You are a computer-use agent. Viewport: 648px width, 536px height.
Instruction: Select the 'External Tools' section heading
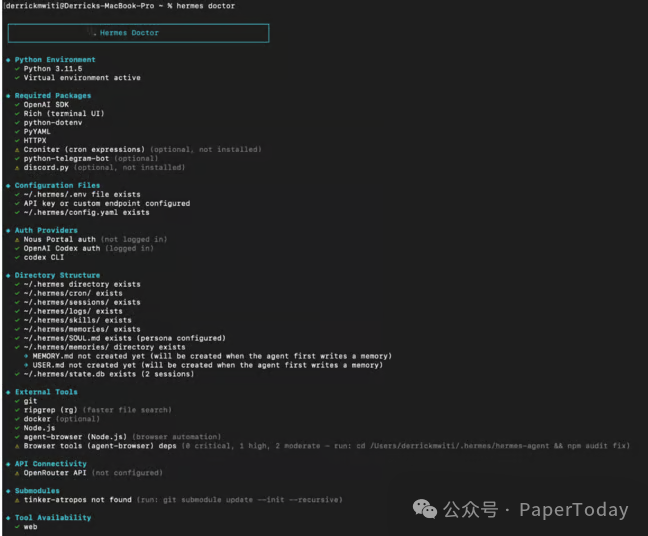[x=46, y=392]
